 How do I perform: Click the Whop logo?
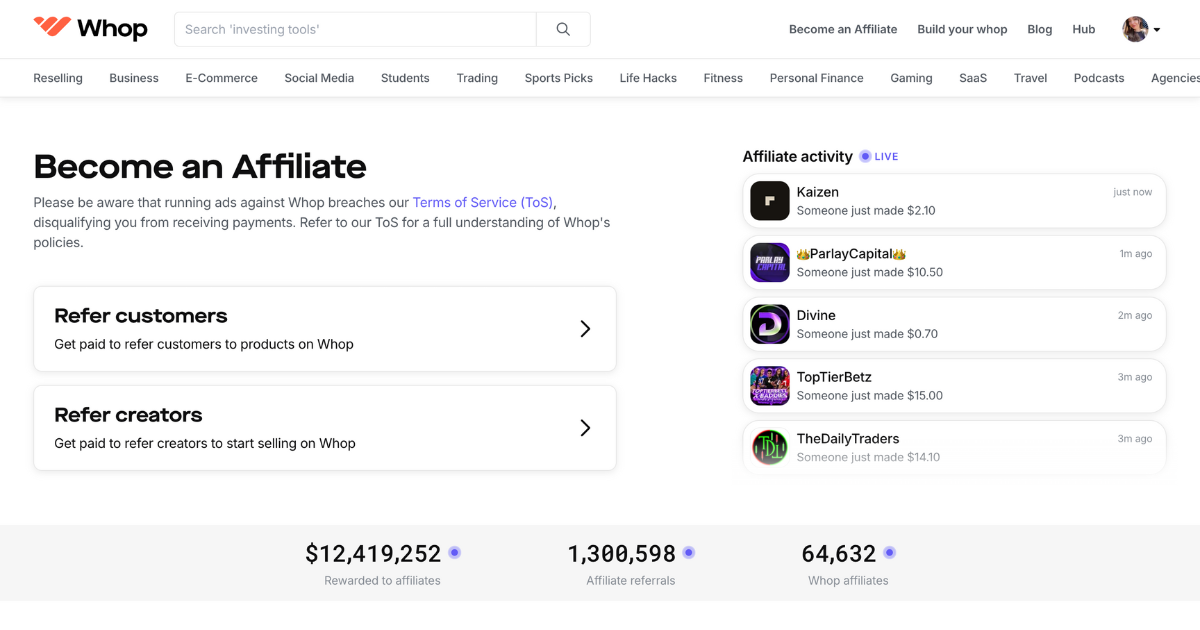pyautogui.click(x=90, y=29)
